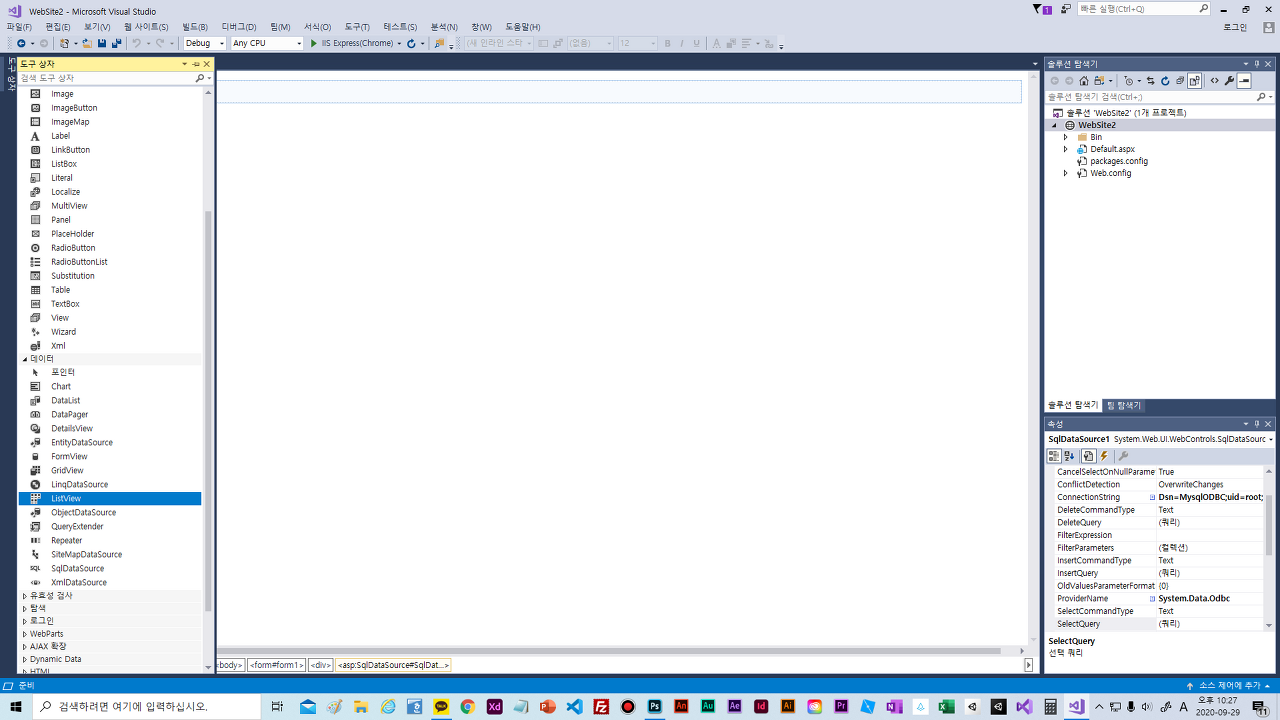Select Label control in toolbox

(110, 135)
